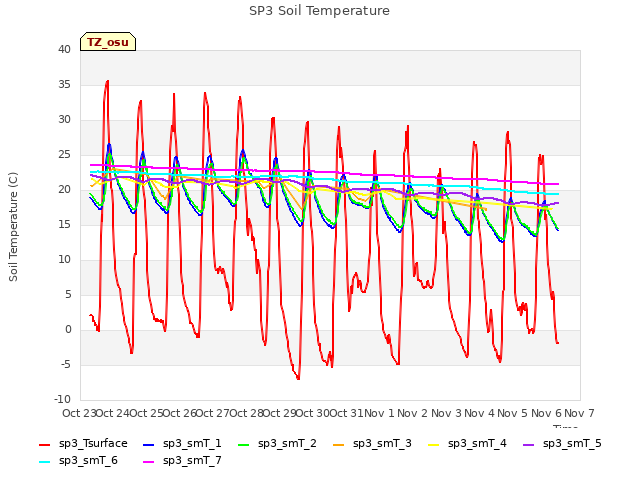Click the Oct 25 x-axis tick label

point(146,413)
